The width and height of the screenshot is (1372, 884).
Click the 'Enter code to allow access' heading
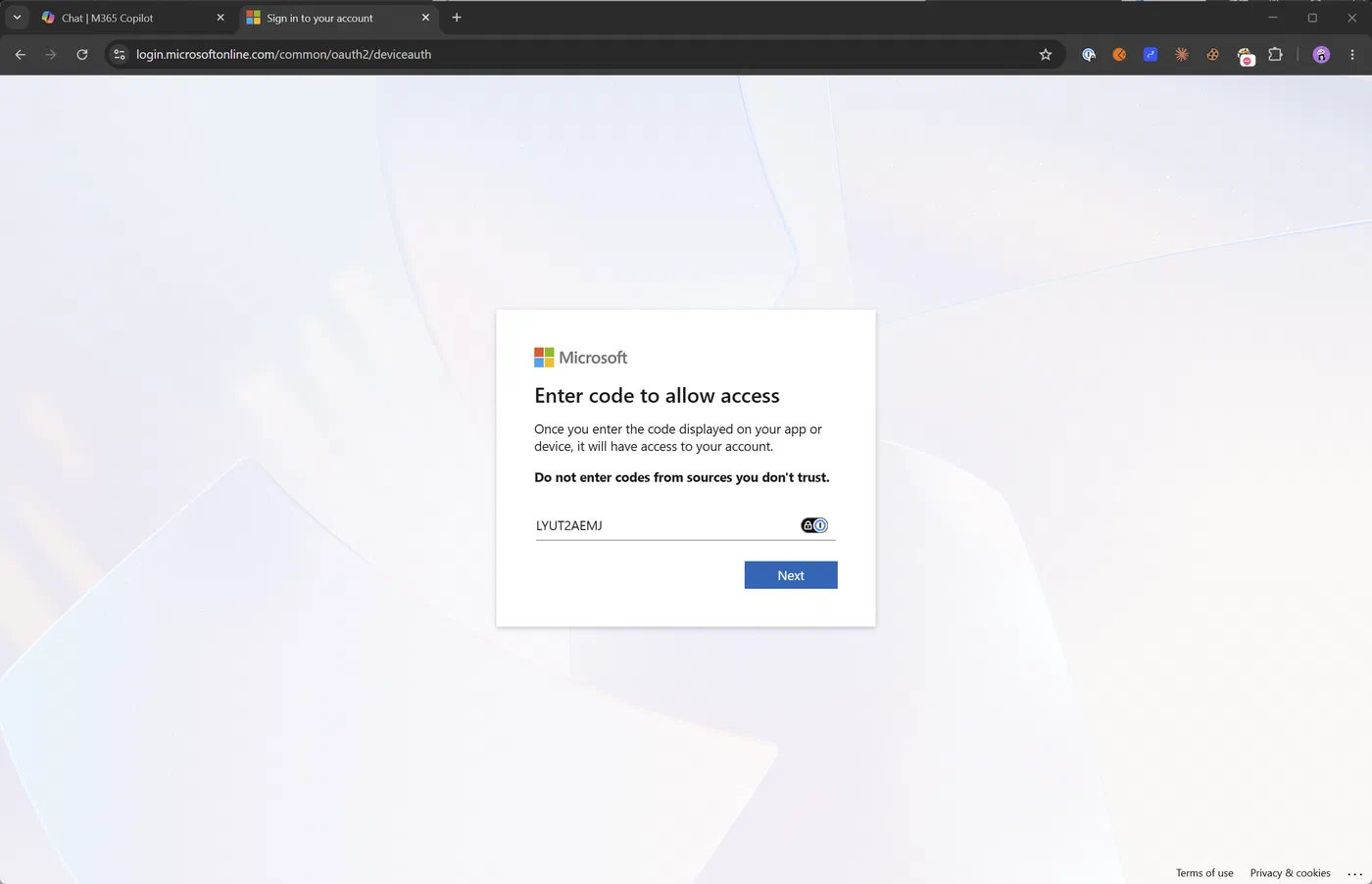click(x=657, y=396)
